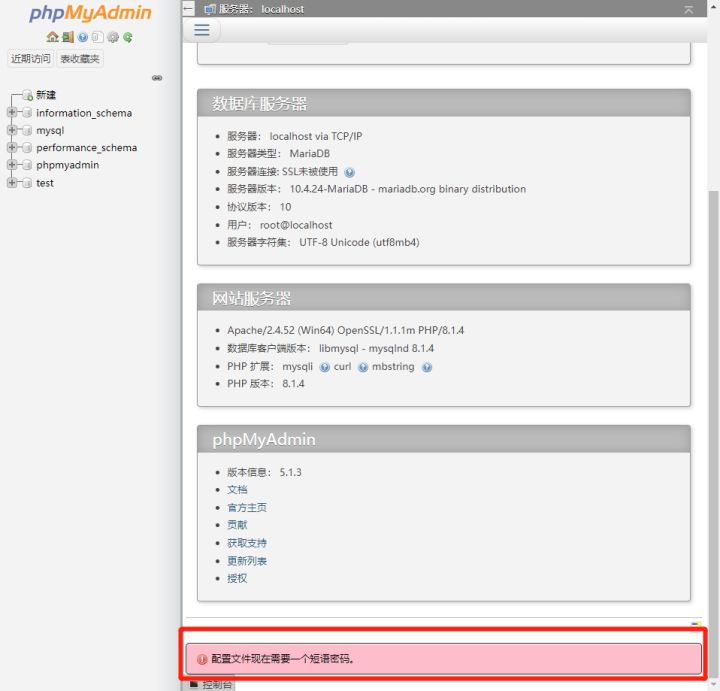720x691 pixels.
Task: Click the 10.4.24-MariaDB version text
Action: click(x=408, y=189)
